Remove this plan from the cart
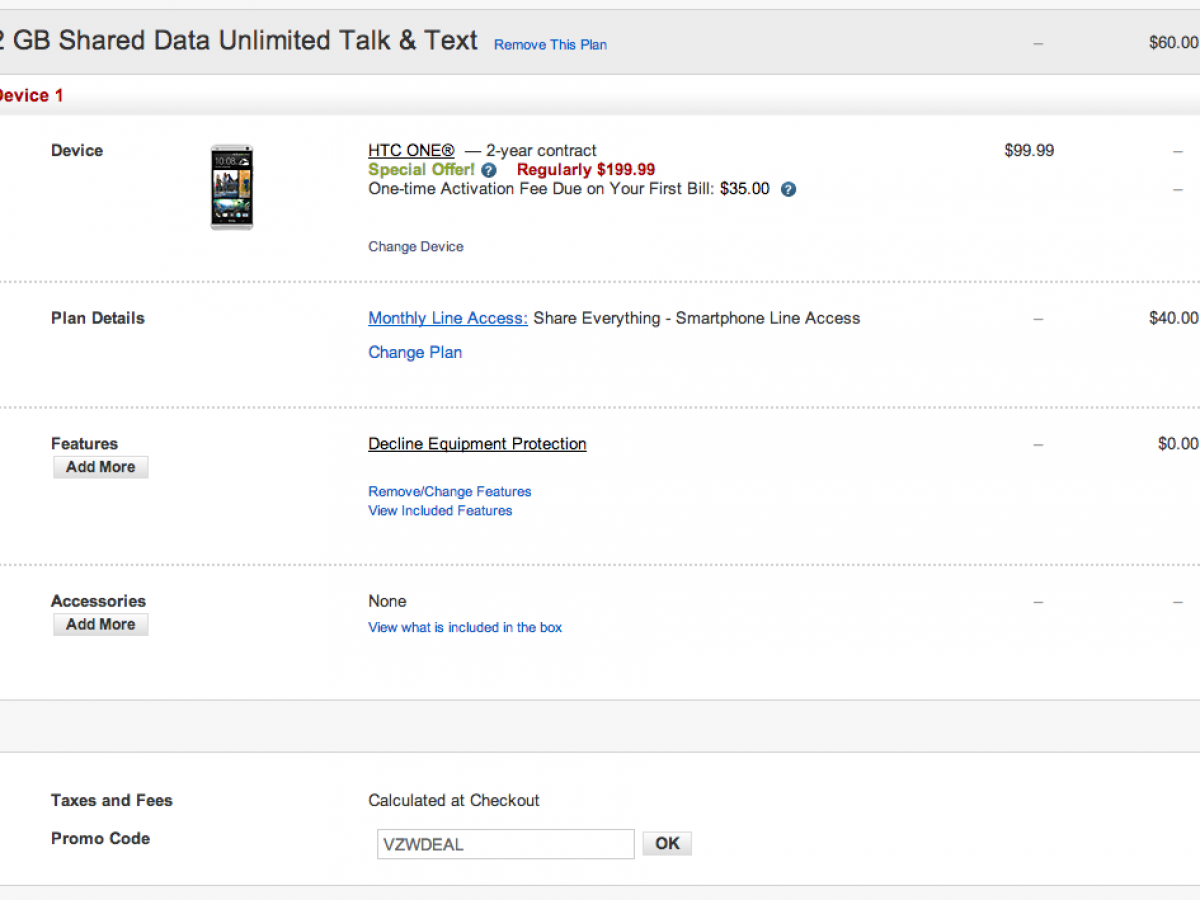 pos(550,44)
